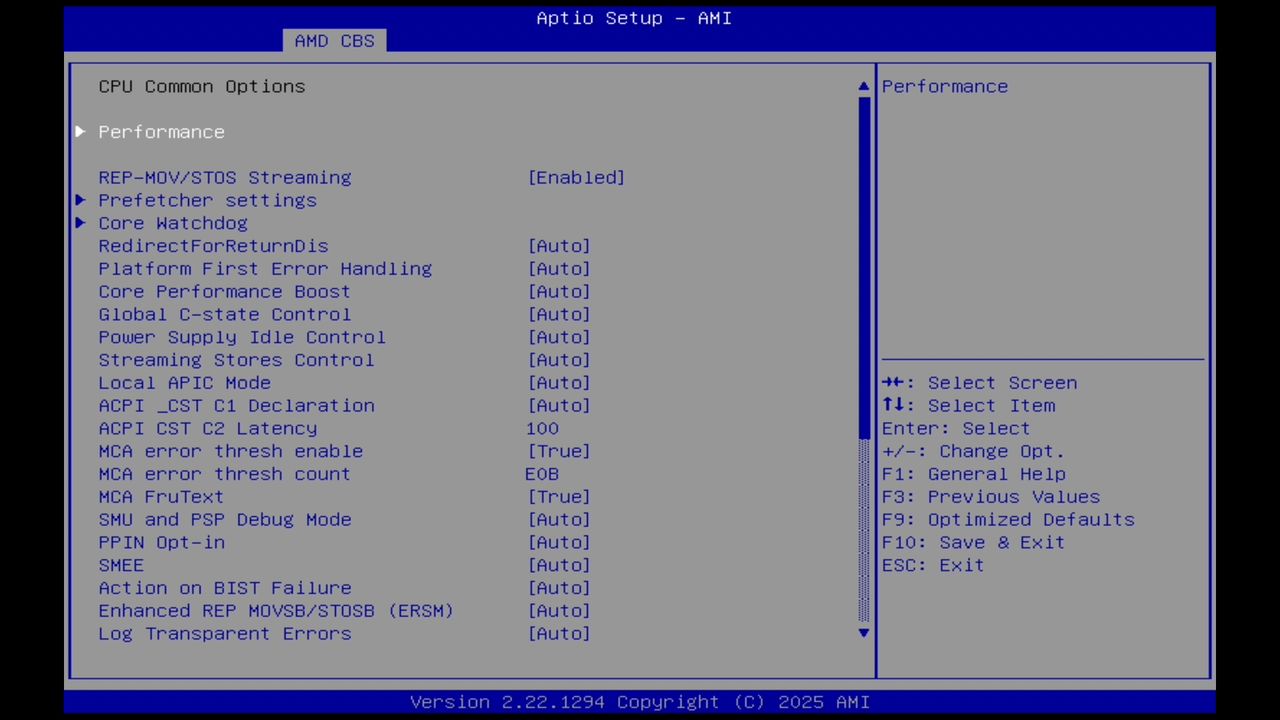Open Core Watchdog options
This screenshot has height=720, width=1280.
pos(172,223)
